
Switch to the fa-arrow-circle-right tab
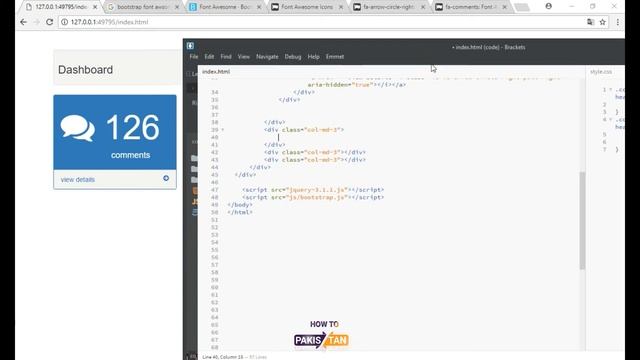coord(389,7)
